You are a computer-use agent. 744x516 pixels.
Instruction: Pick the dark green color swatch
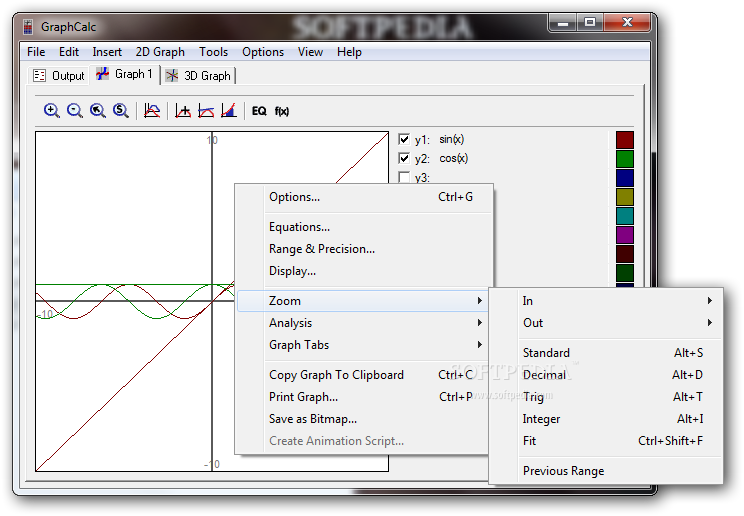pyautogui.click(x=625, y=273)
